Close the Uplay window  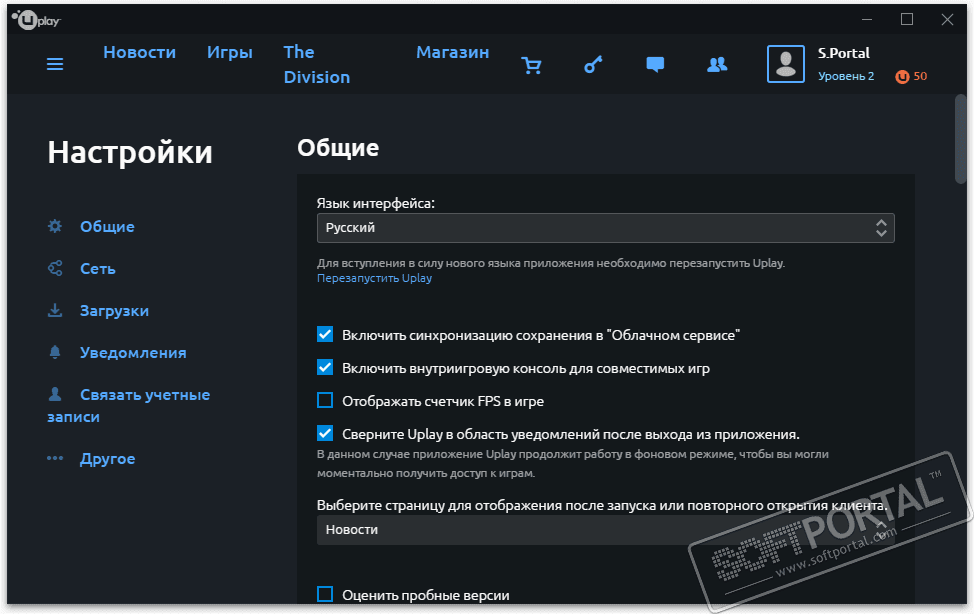[947, 19]
